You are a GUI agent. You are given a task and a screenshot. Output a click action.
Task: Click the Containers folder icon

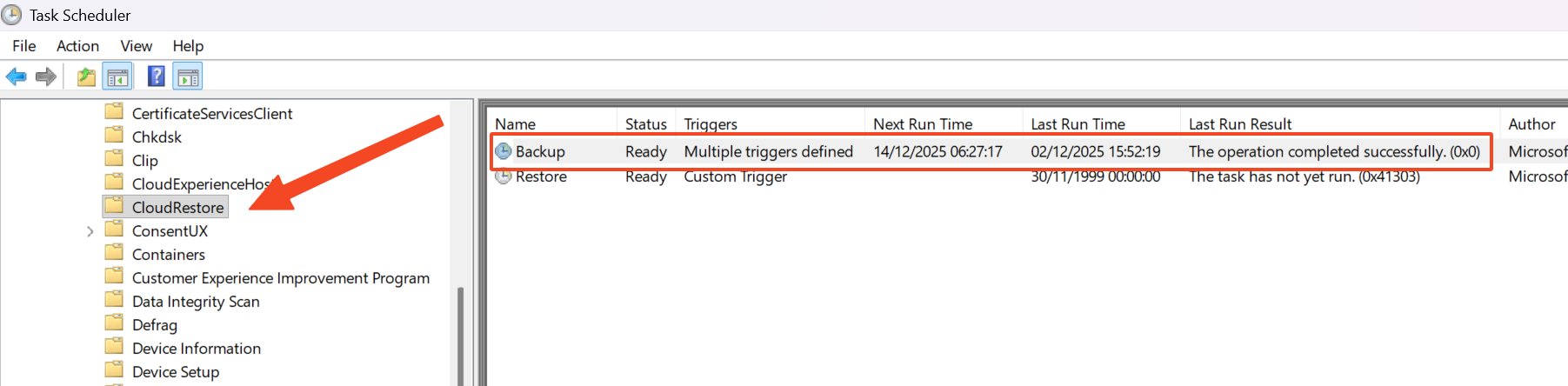pyautogui.click(x=114, y=253)
